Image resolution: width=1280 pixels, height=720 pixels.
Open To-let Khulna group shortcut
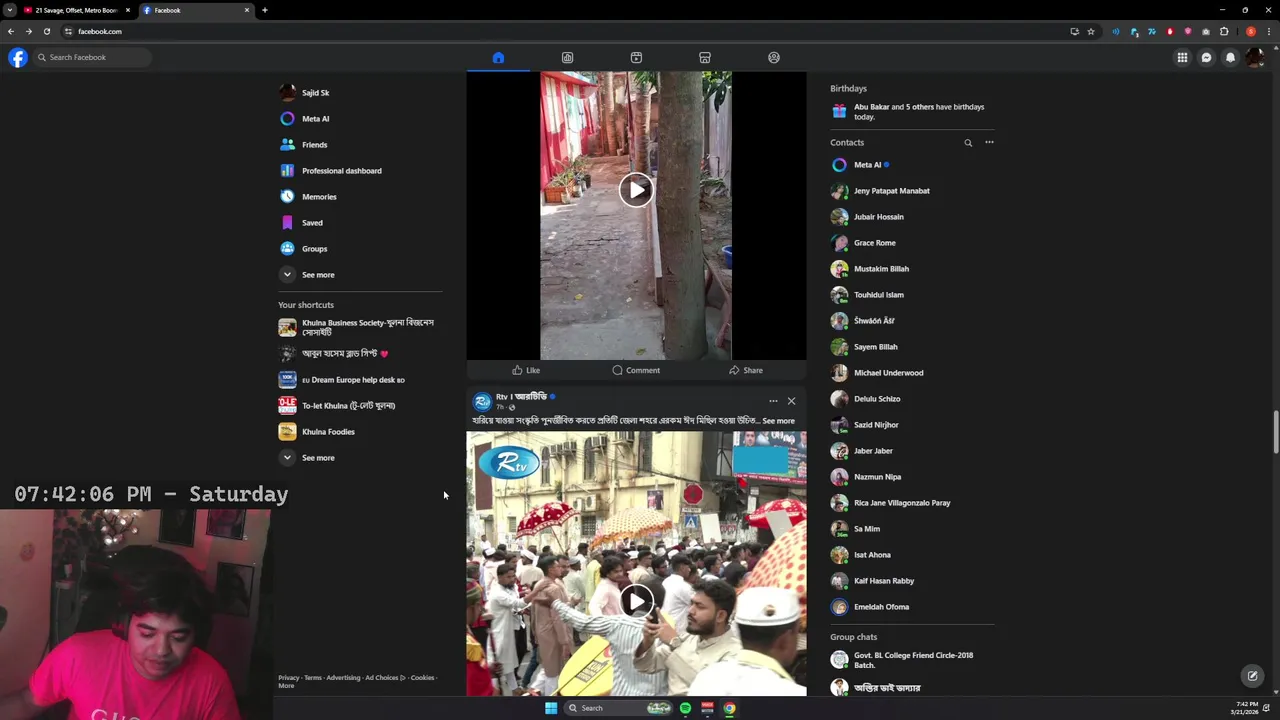click(x=359, y=405)
